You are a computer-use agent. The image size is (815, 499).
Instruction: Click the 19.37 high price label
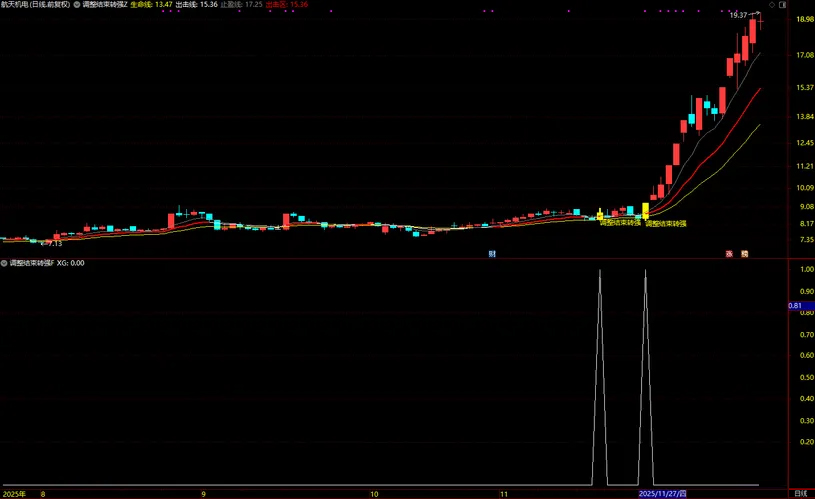click(738, 15)
